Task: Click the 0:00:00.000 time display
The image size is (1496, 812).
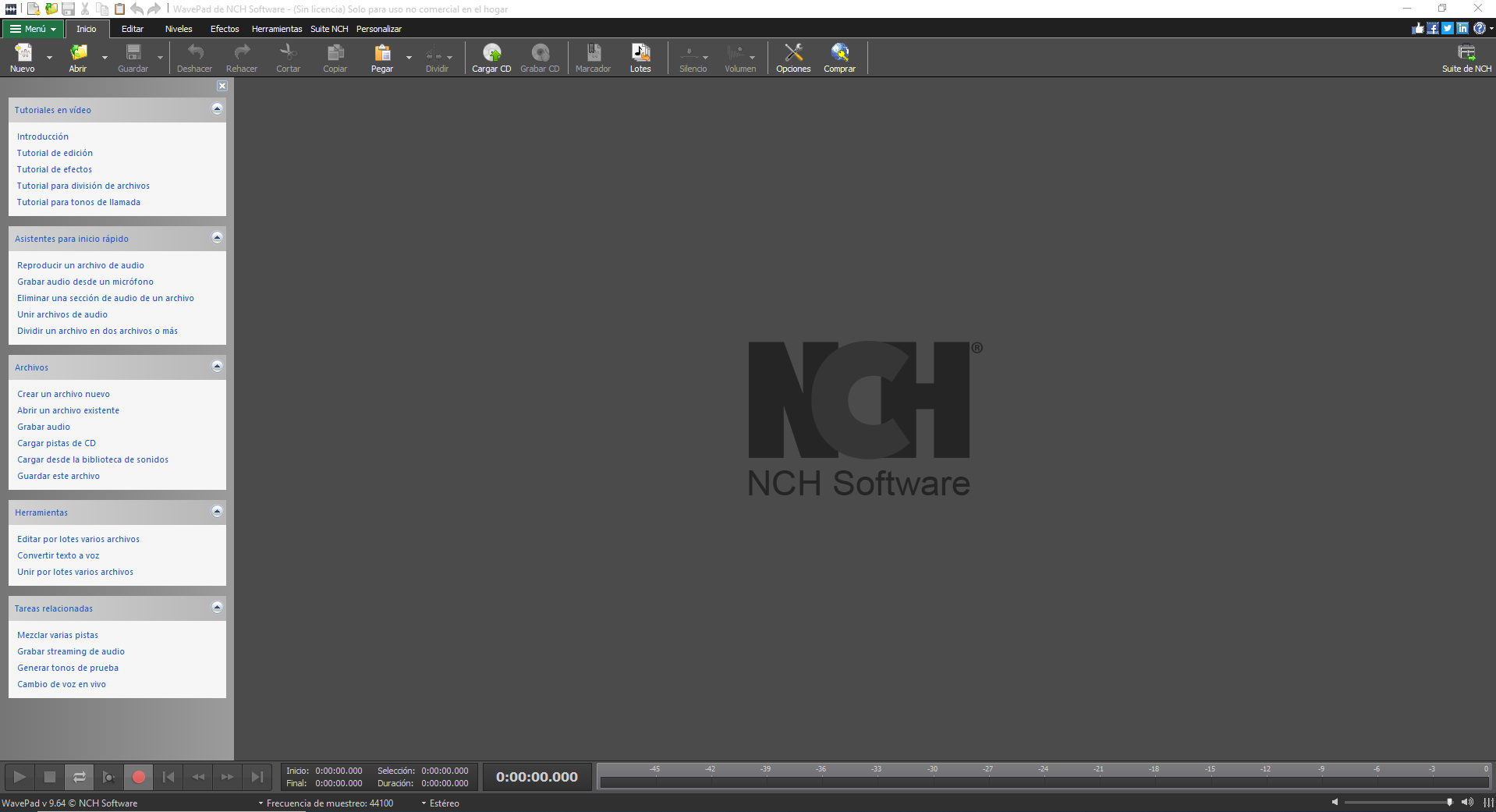Action: [537, 777]
